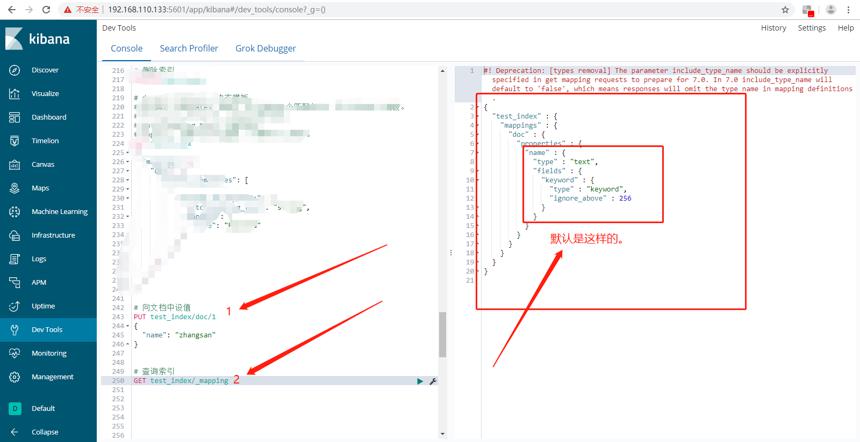Viewport: 860px width, 442px height.
Task: Click the editor vertical scrollbar thumb
Action: [443, 335]
